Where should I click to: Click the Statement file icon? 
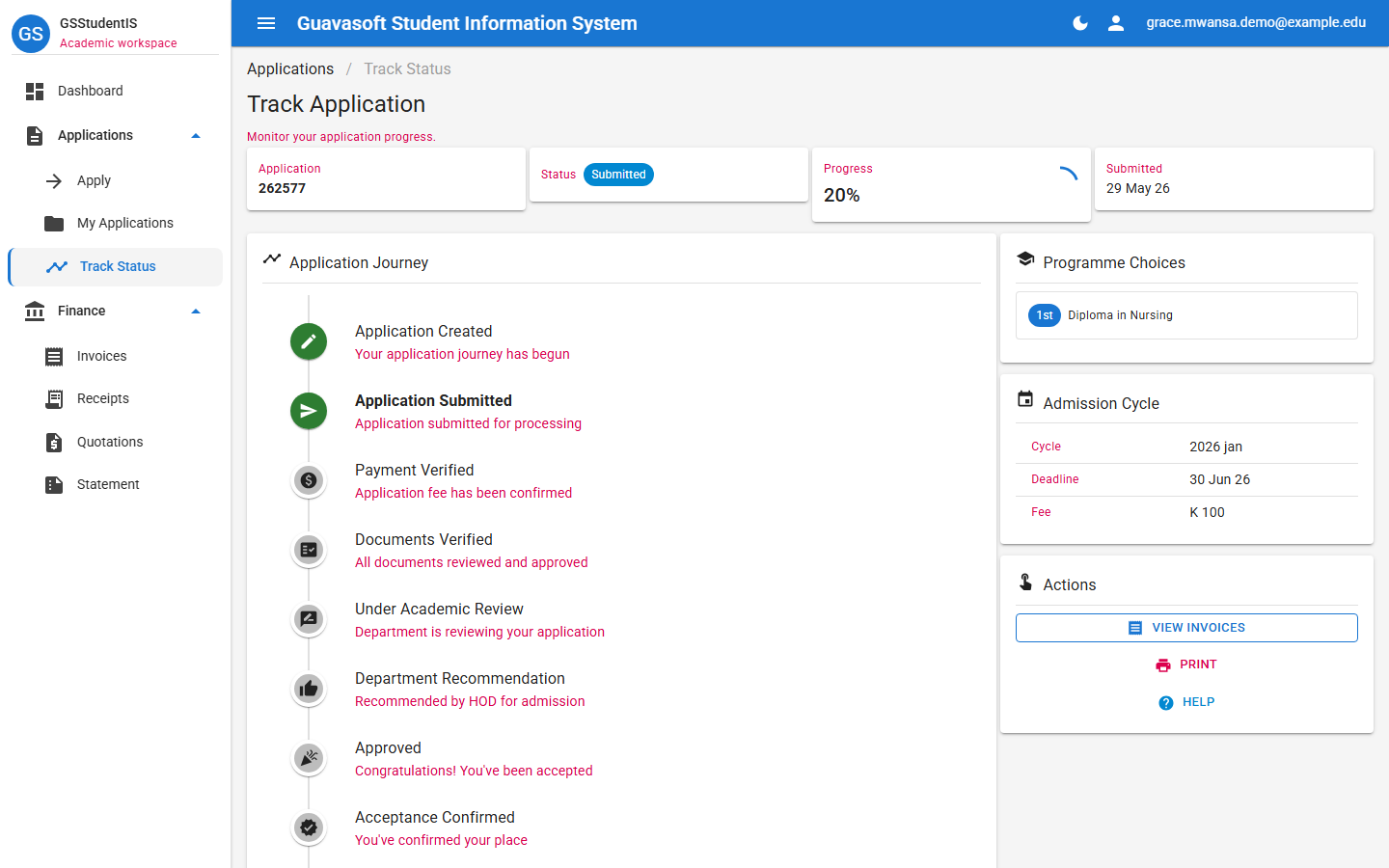pyautogui.click(x=54, y=485)
